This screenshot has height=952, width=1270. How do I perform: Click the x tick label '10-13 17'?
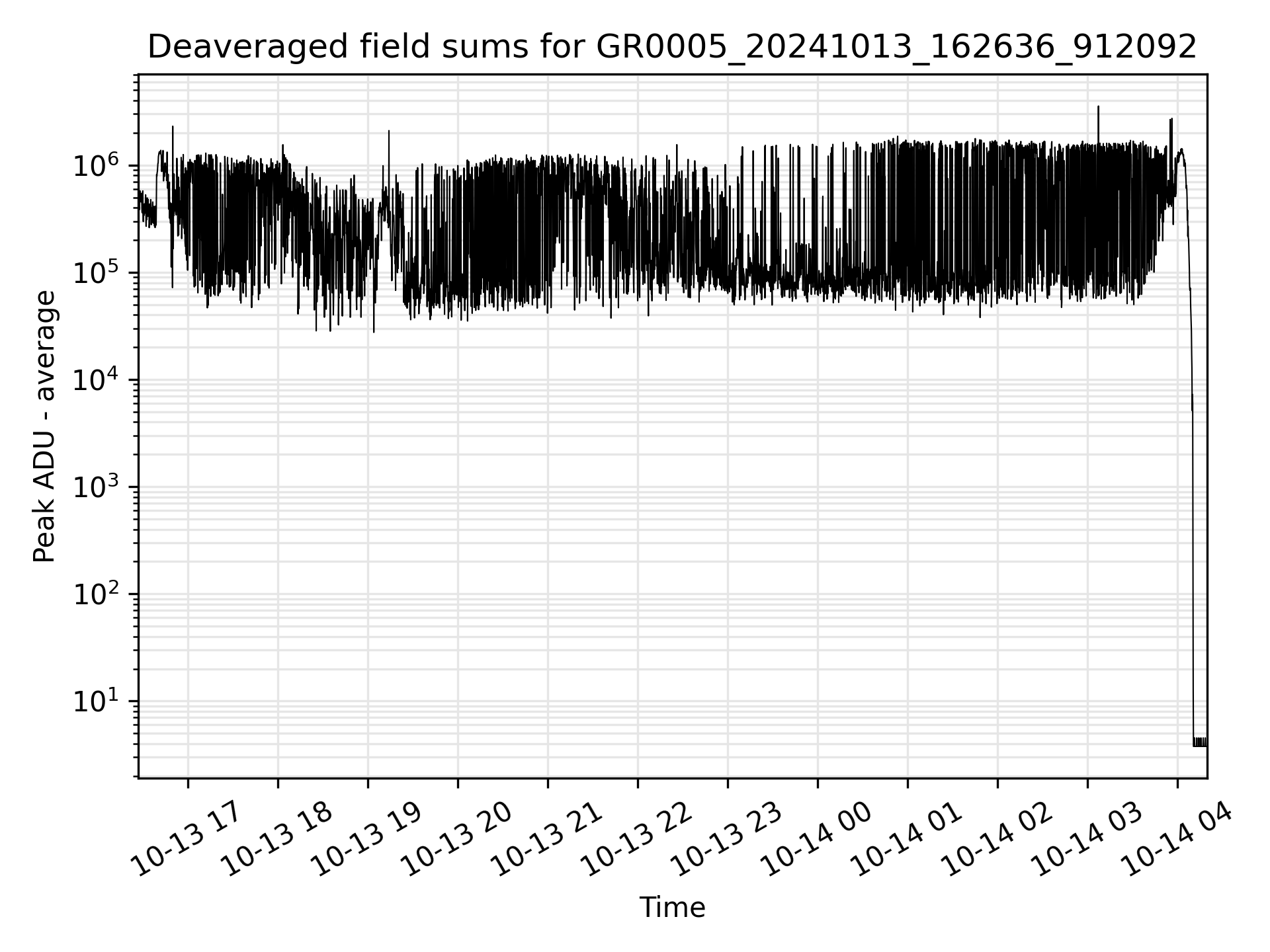(x=187, y=839)
